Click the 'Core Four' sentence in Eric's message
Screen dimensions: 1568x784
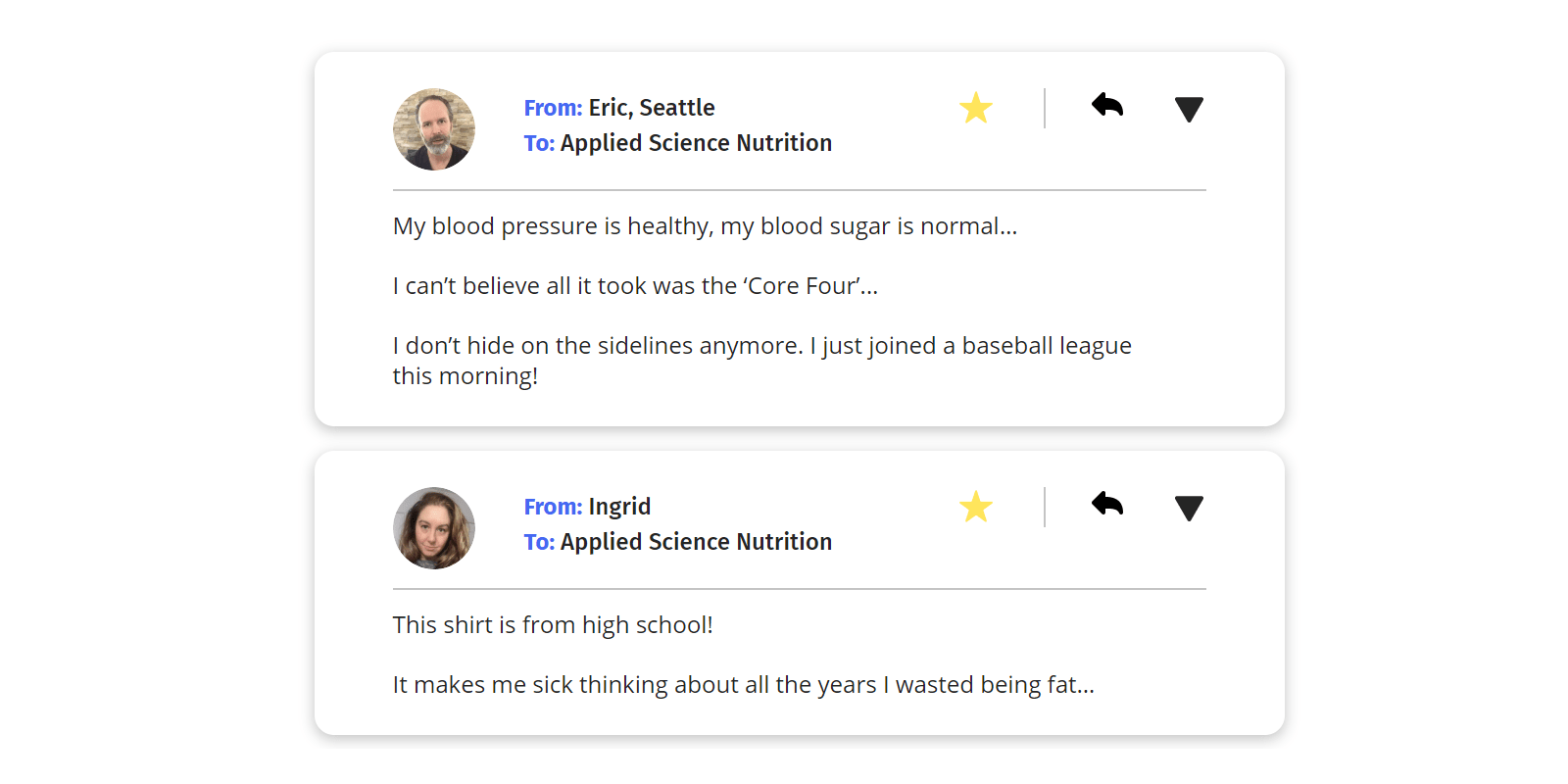pyautogui.click(x=635, y=286)
